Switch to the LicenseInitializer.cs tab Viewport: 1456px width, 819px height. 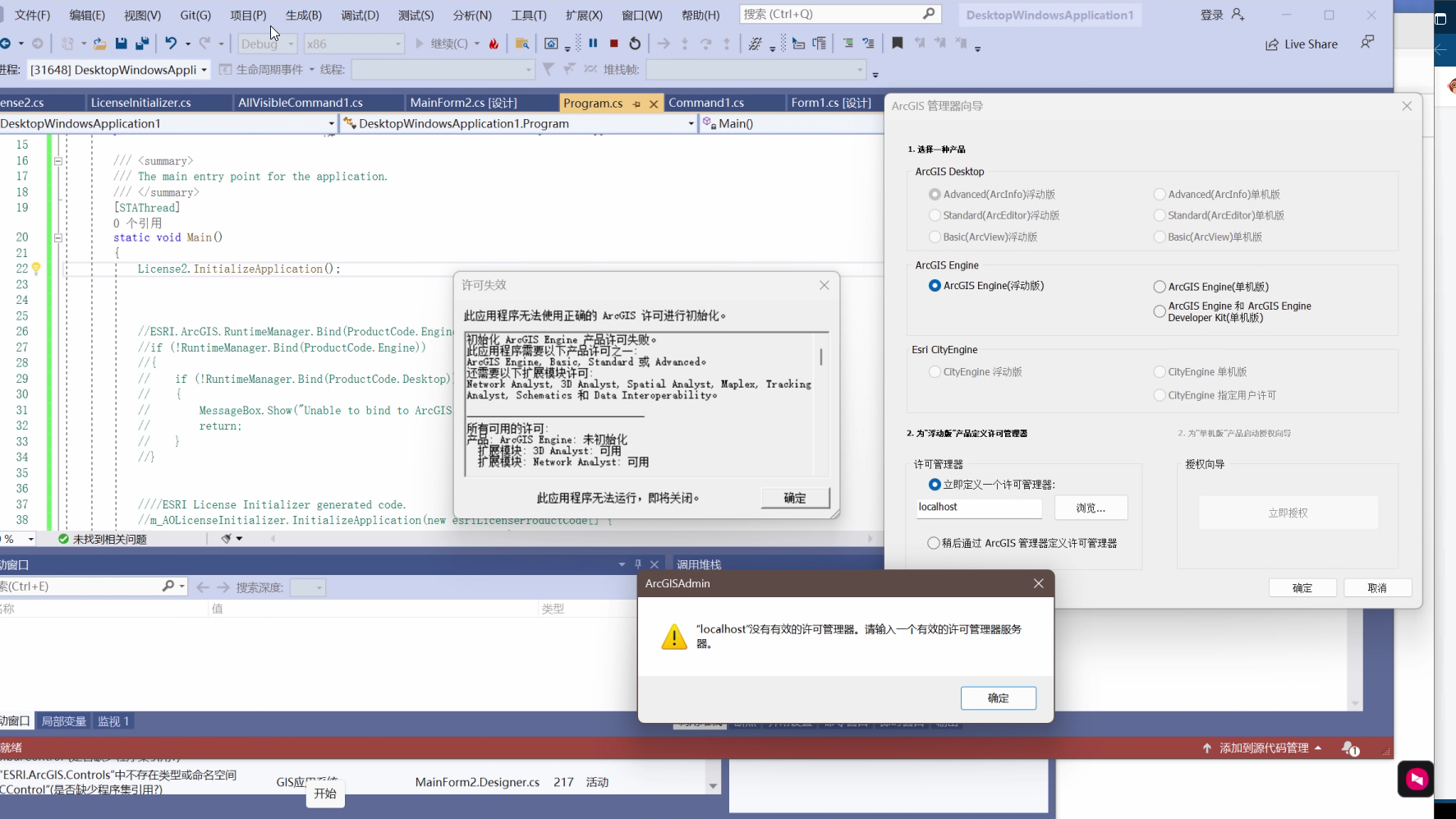coord(158,103)
